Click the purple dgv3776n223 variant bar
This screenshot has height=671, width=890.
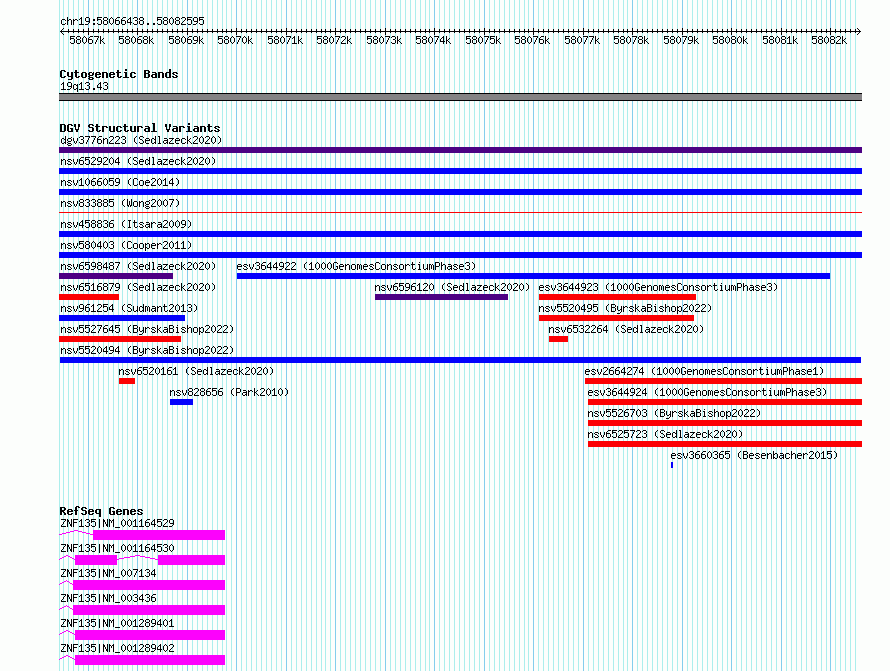[x=460, y=150]
